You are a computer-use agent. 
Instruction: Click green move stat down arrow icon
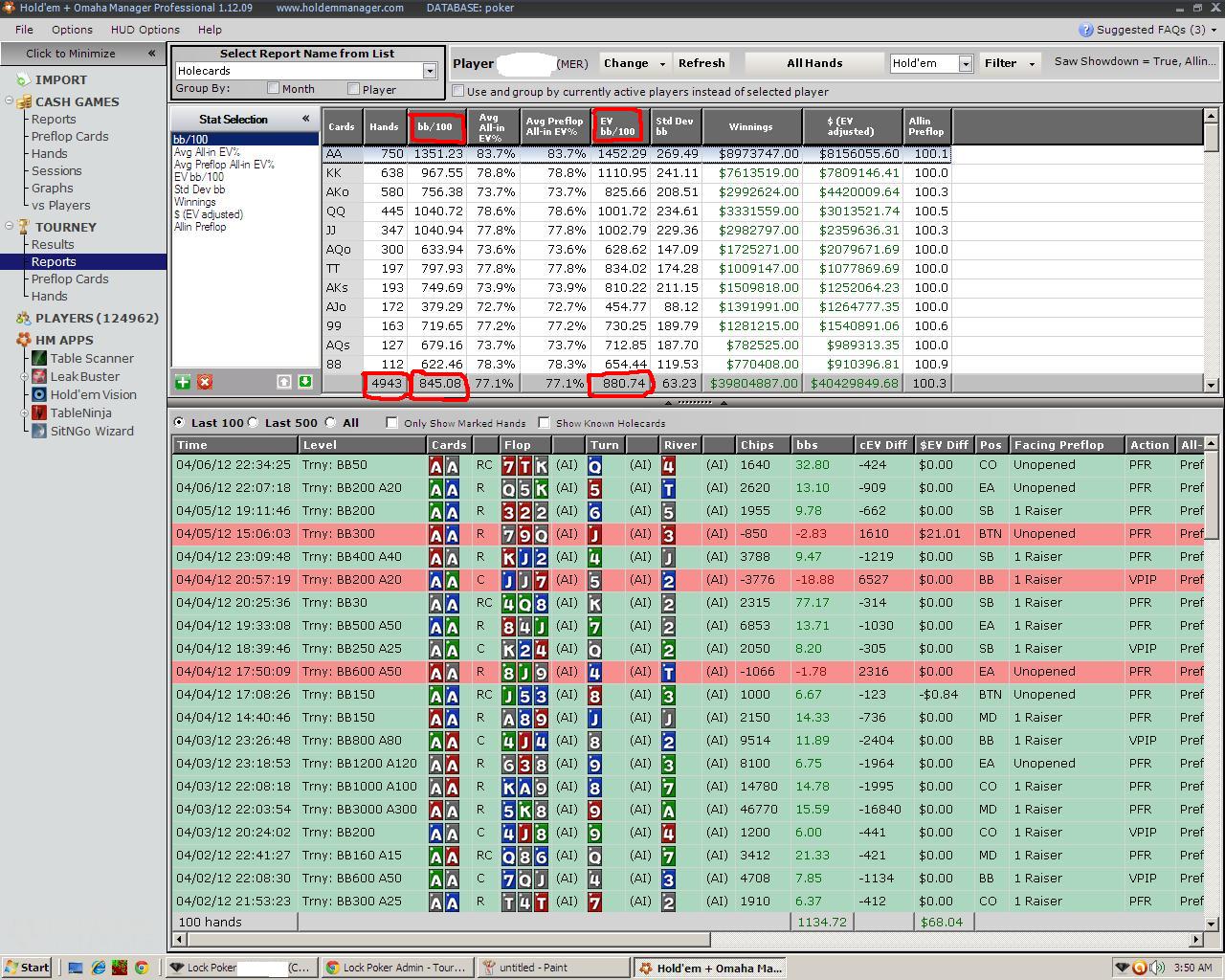304,382
